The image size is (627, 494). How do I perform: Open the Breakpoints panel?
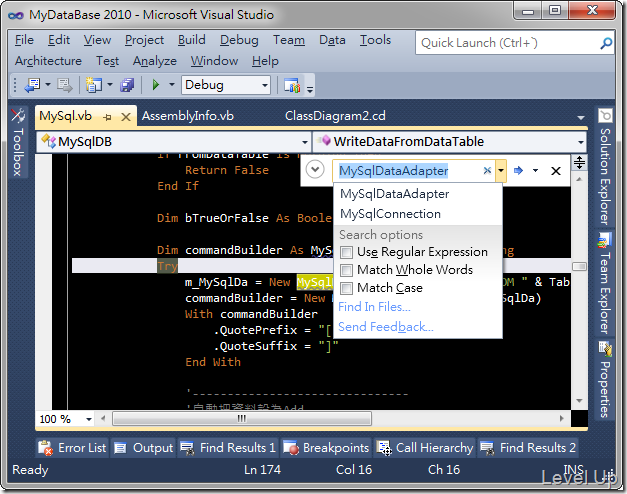click(326, 448)
